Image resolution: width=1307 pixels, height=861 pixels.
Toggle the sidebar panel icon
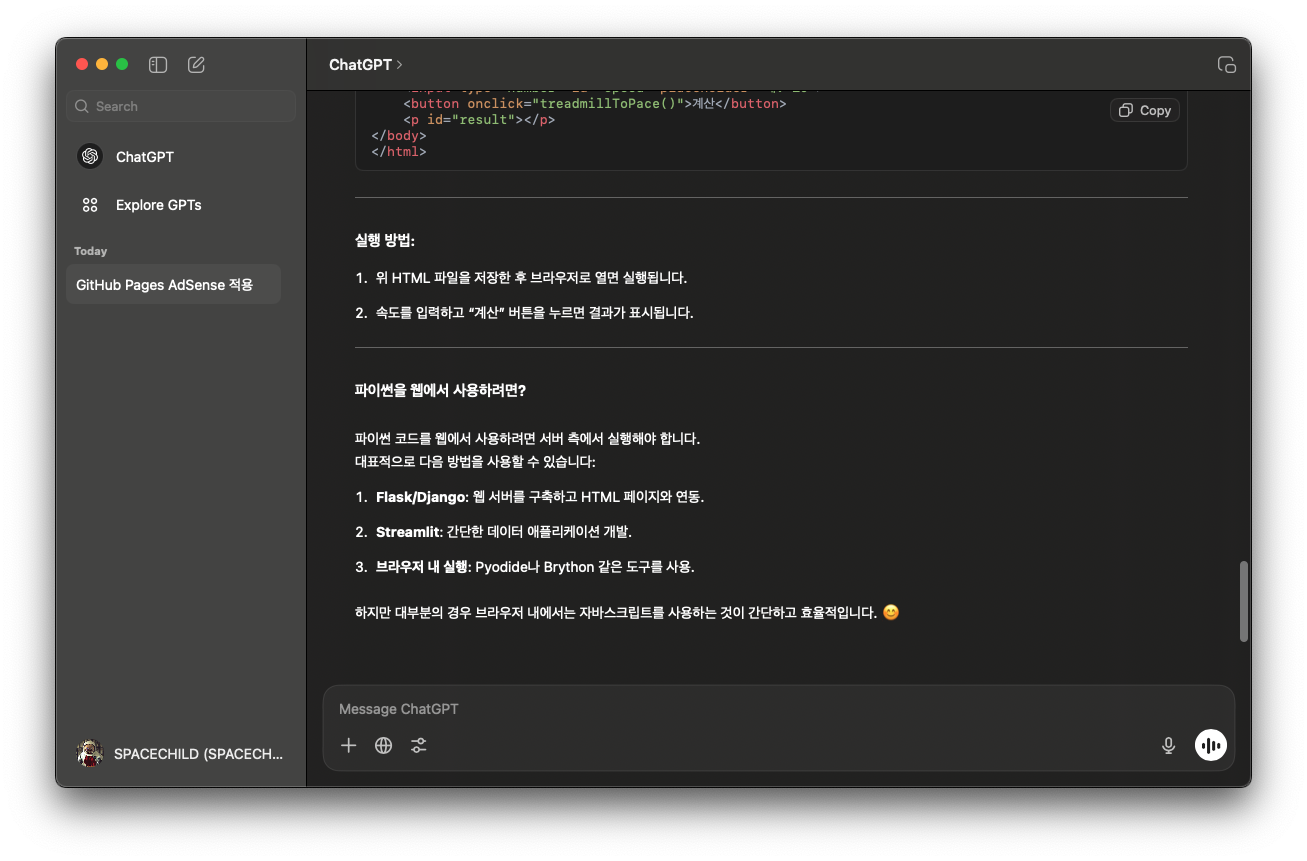coord(157,64)
